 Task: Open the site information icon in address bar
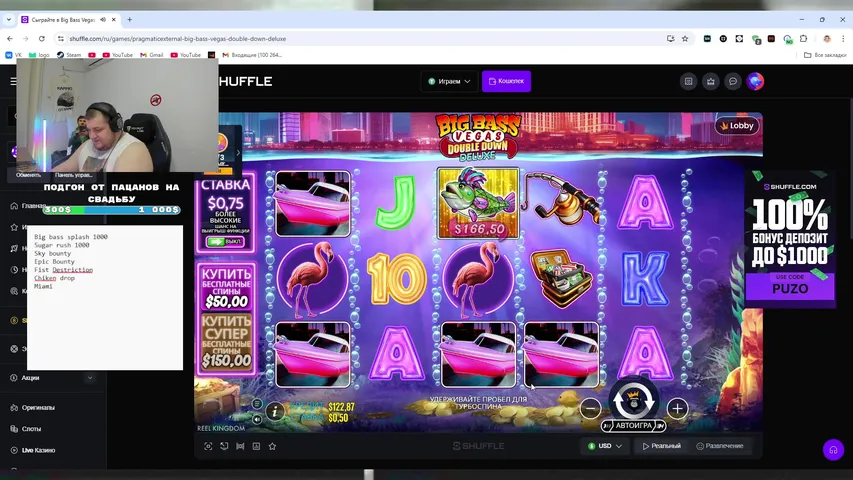(61, 39)
